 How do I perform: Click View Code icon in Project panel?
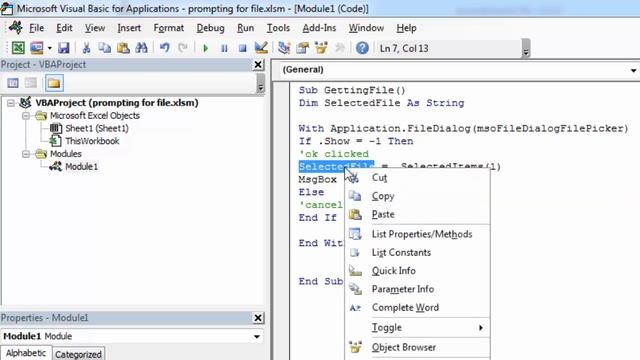13,83
